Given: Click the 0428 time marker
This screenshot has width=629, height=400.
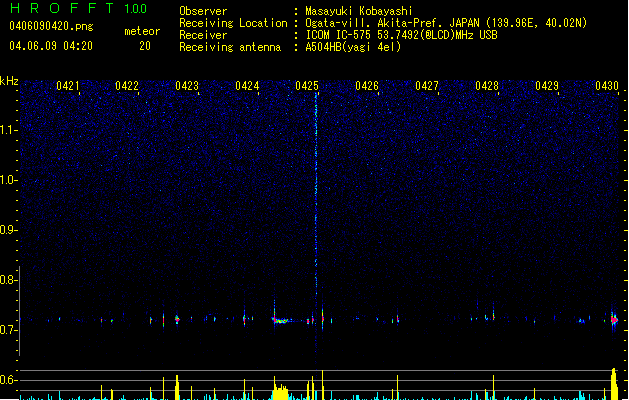Looking at the screenshot, I should (x=487, y=86).
